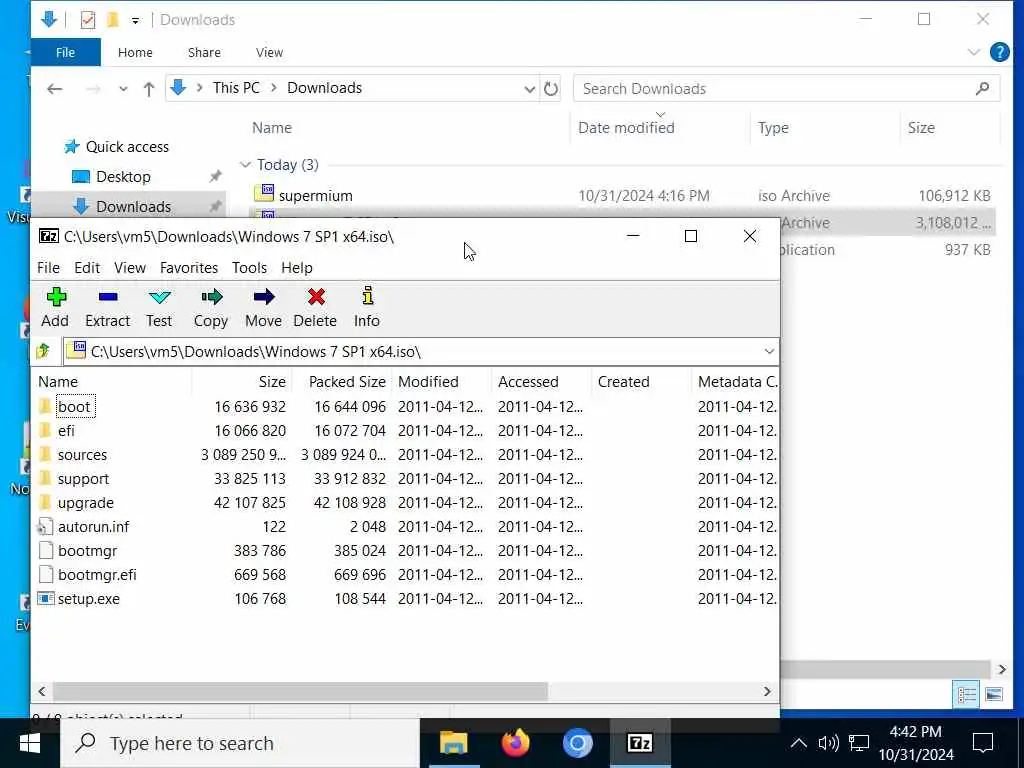Viewport: 1024px width, 768px height.
Task: Open the notification center icon
Action: pyautogui.click(x=983, y=743)
